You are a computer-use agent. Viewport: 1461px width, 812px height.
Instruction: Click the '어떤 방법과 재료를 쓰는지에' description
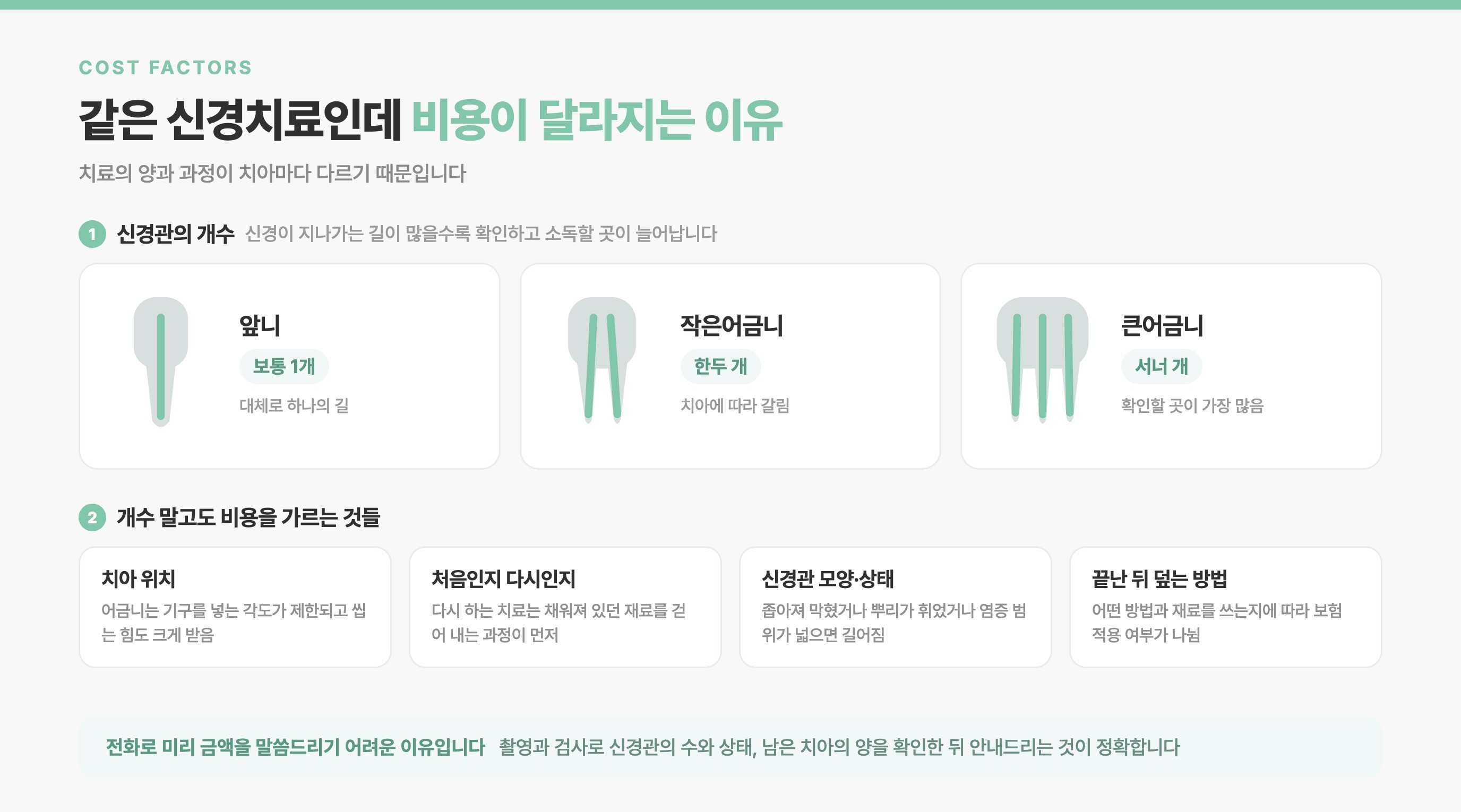click(x=1217, y=622)
